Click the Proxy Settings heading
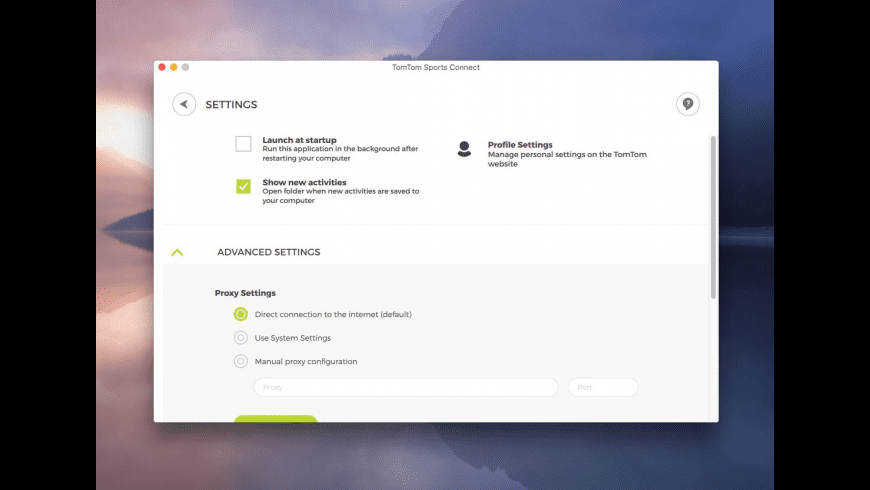The height and width of the screenshot is (490, 870). pos(245,293)
